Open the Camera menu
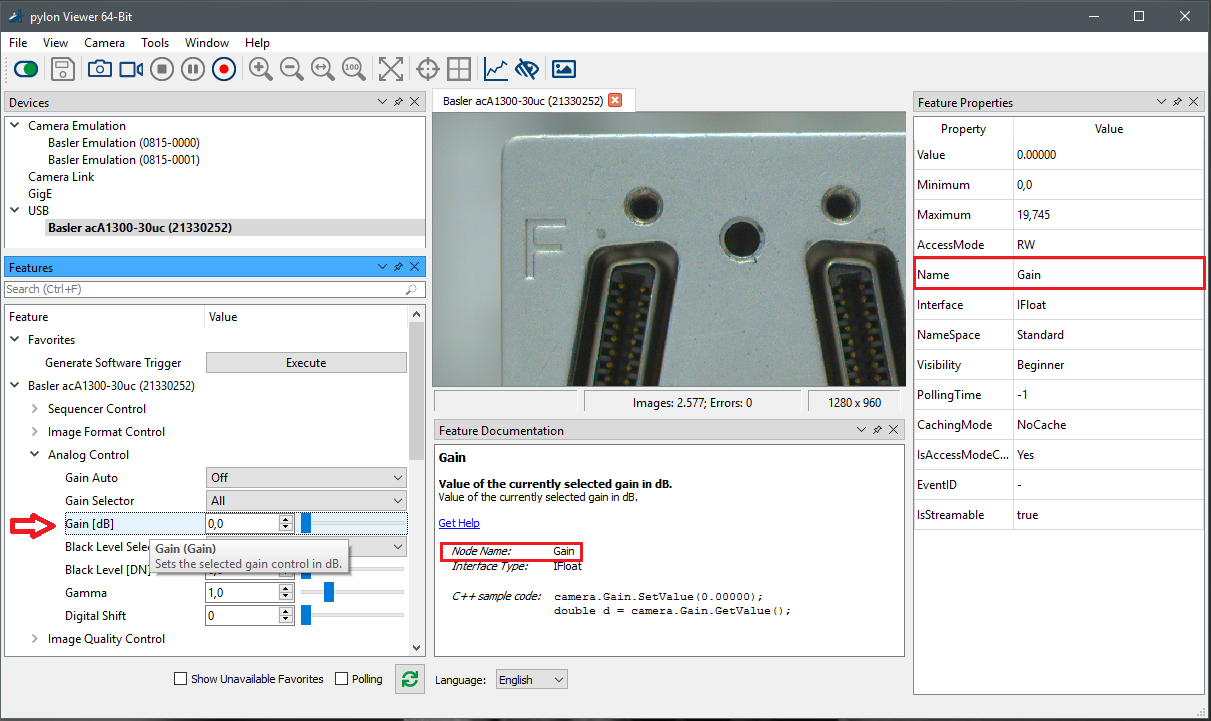 (104, 43)
